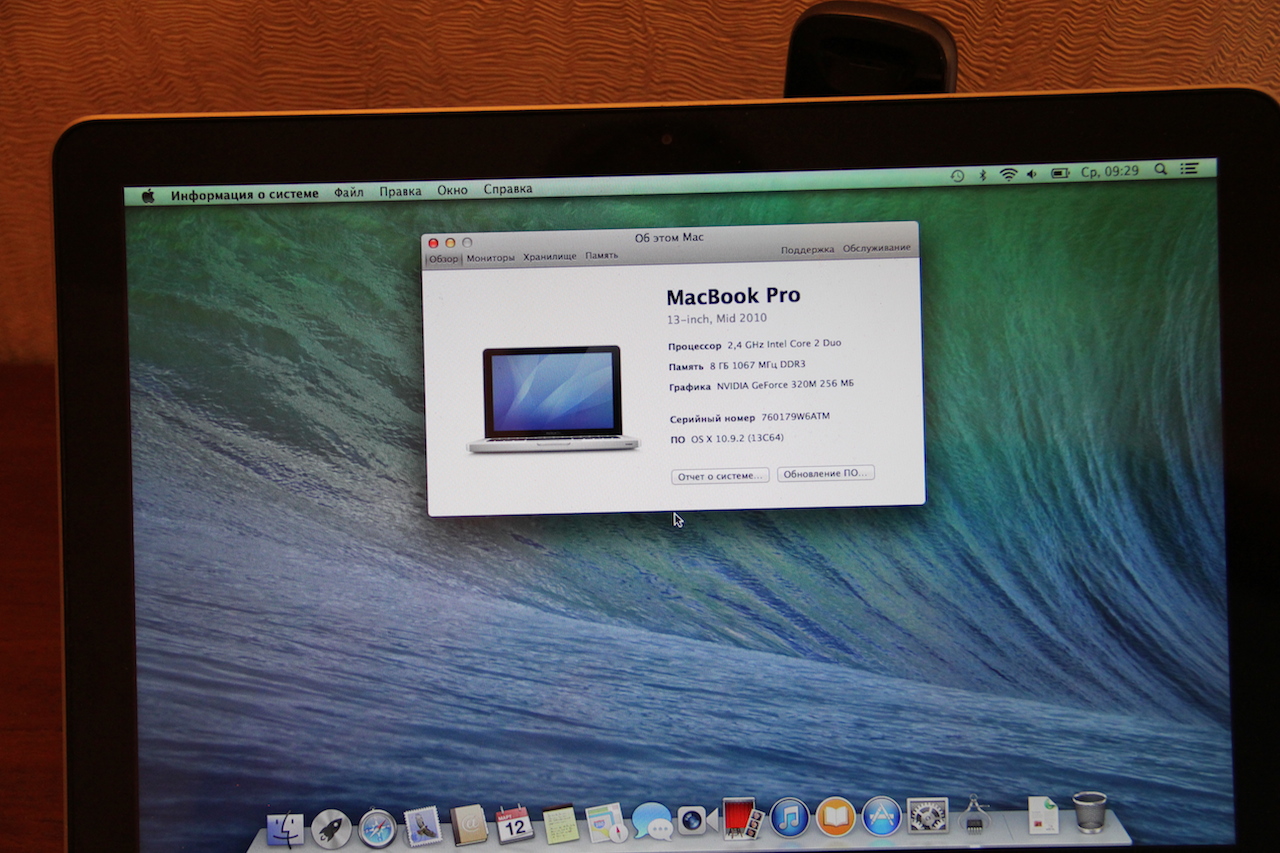This screenshot has width=1280, height=853.
Task: Open Spotlight search magnifier
Action: point(1161,170)
